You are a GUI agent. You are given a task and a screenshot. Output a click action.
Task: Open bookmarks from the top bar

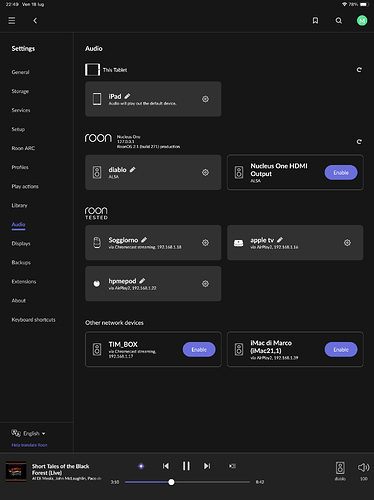(315, 21)
